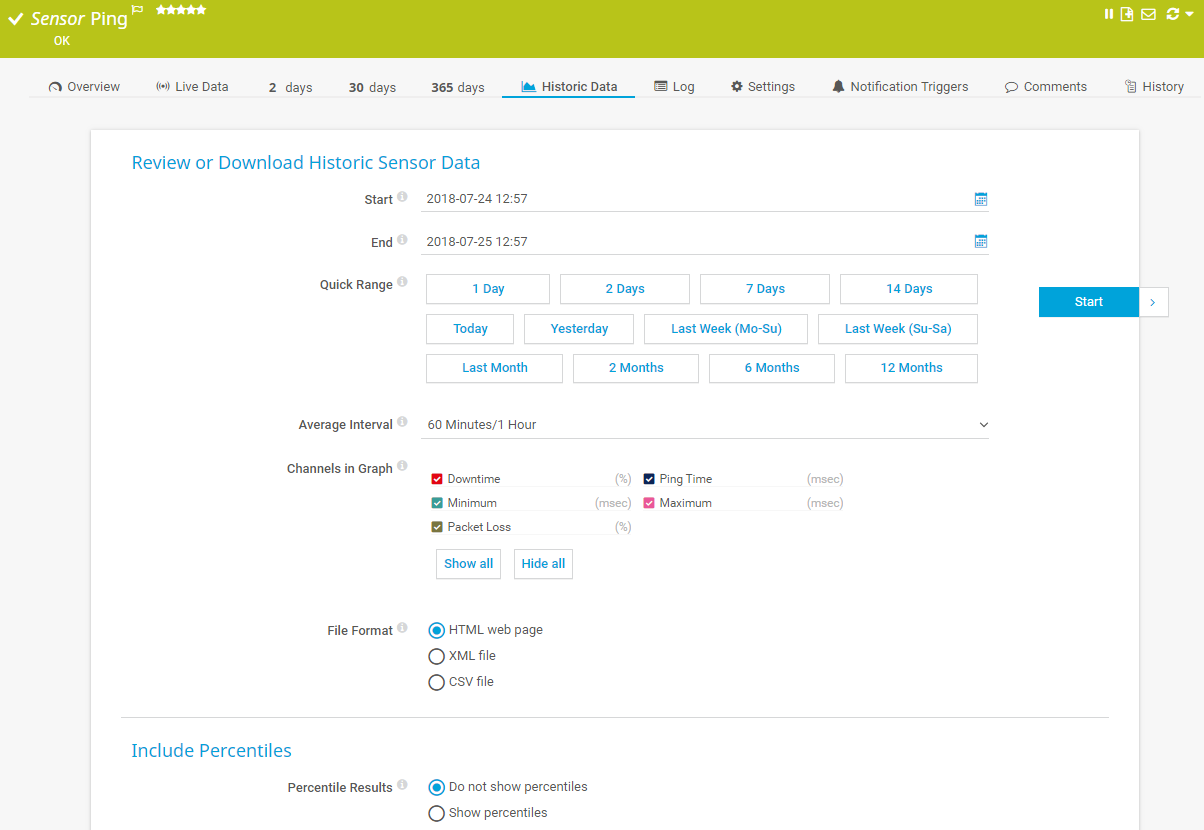Screen dimensions: 1204x830
Task: Click the priority flag icon beside Sensor Ping
Action: [138, 11]
